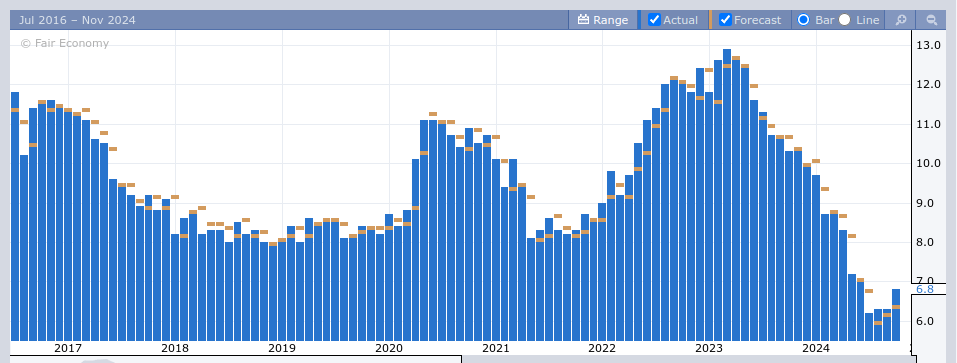
Task: Click the 12.0 value on the y-axis
Action: 928,85
